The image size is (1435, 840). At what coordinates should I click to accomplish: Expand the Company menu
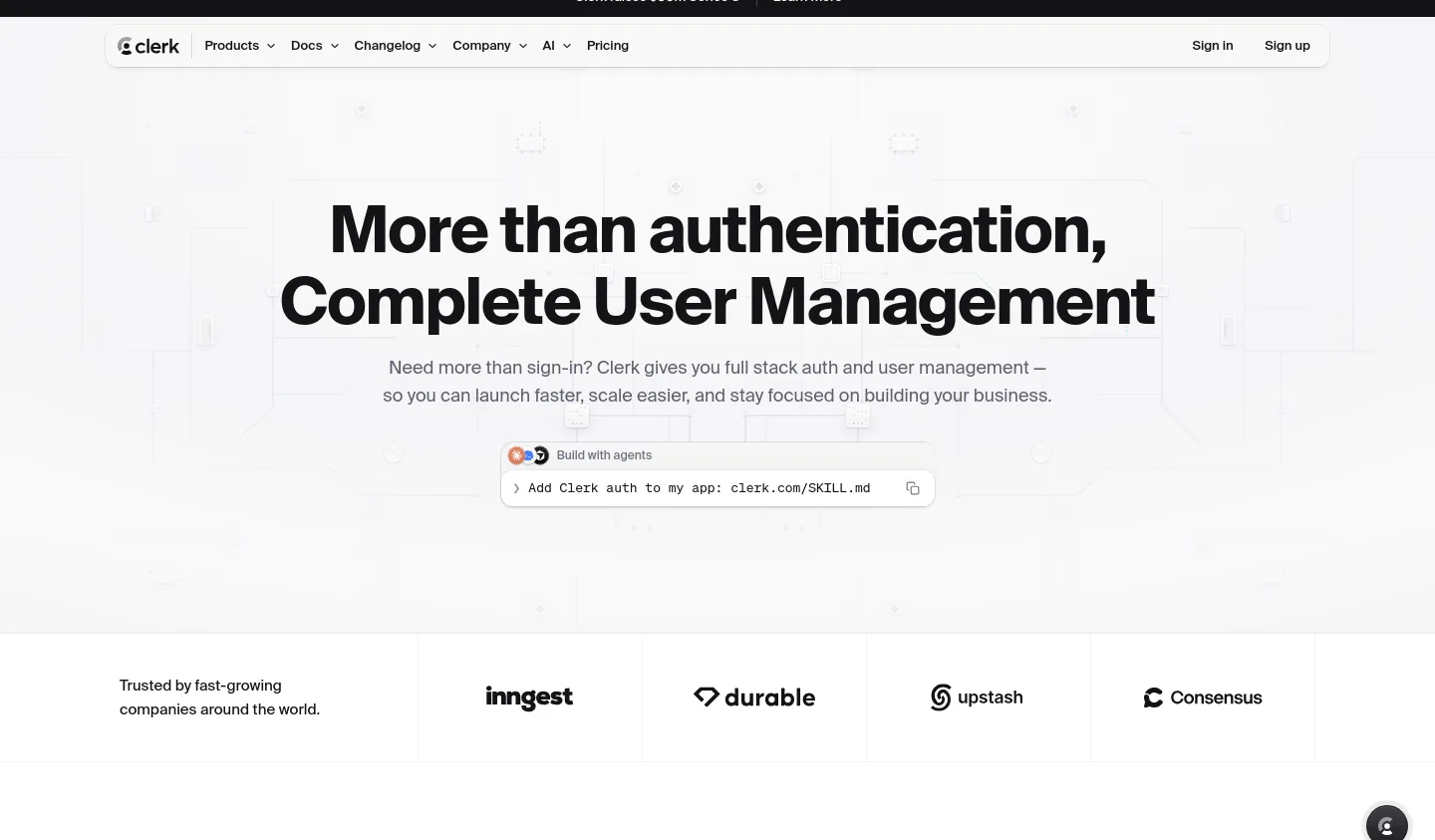click(x=489, y=46)
